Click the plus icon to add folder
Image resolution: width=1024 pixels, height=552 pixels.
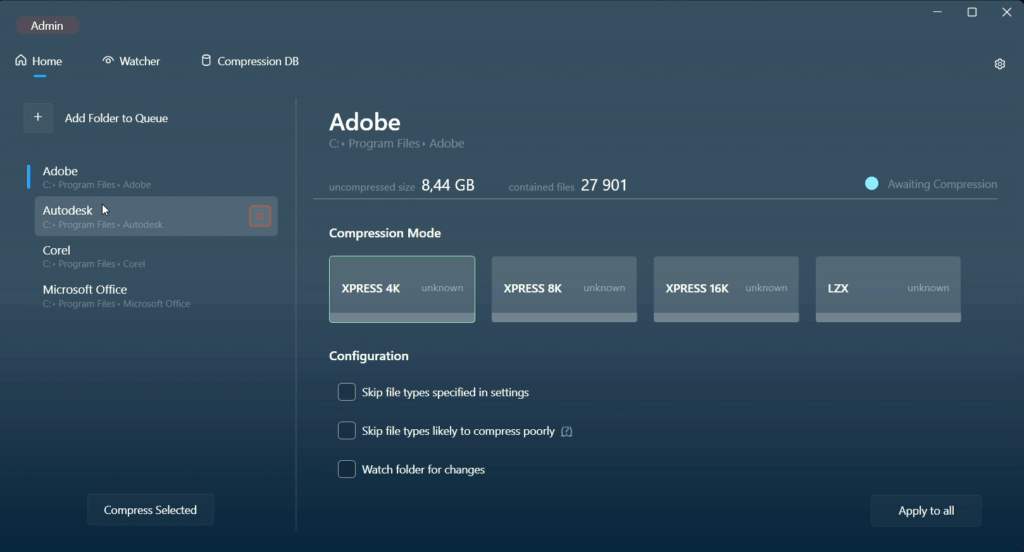(38, 118)
